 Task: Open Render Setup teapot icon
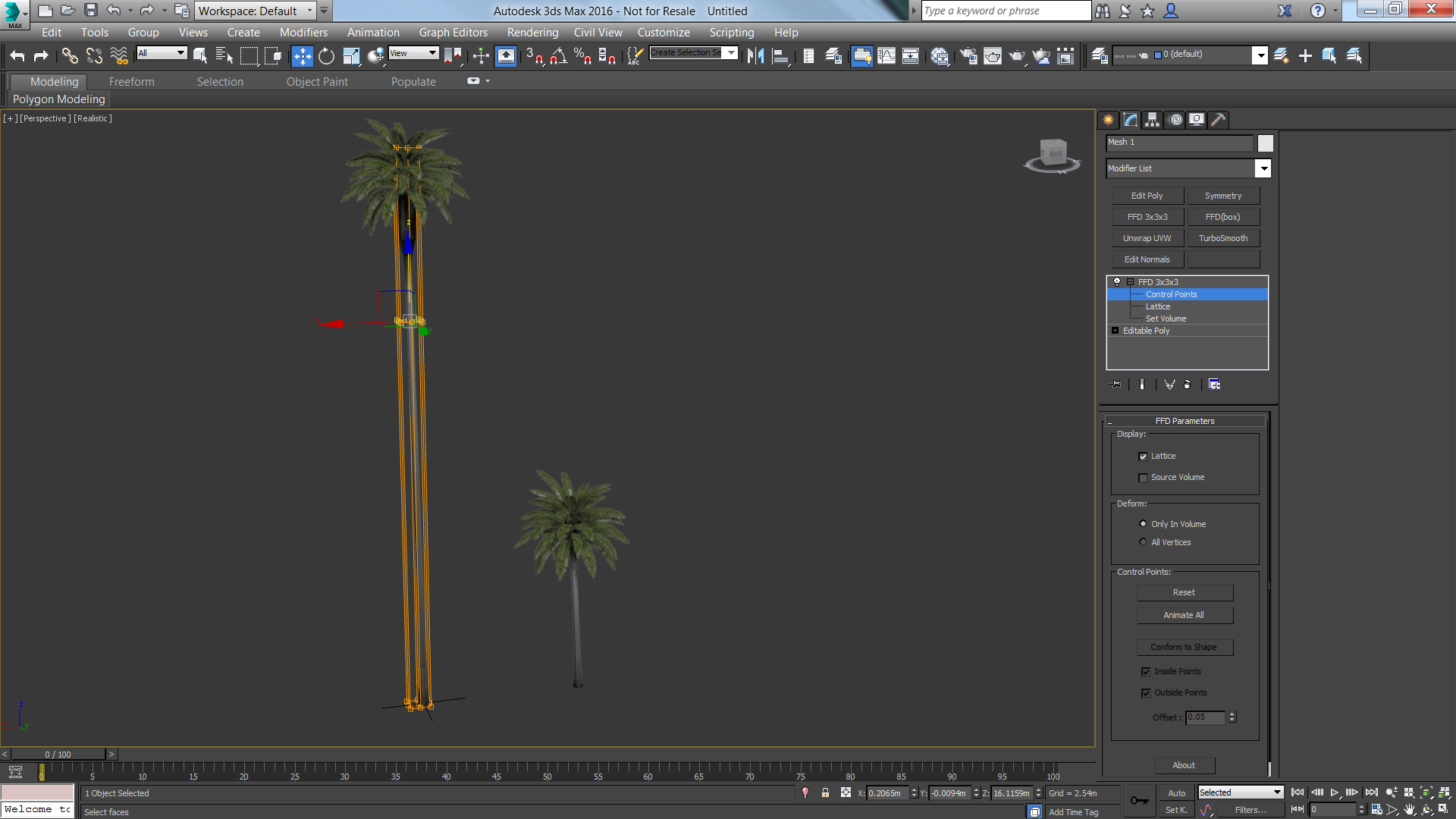[x=968, y=55]
